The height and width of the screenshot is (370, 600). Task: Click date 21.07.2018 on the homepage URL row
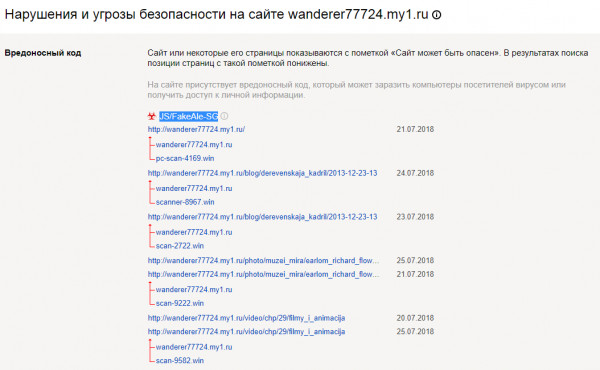[x=415, y=129]
